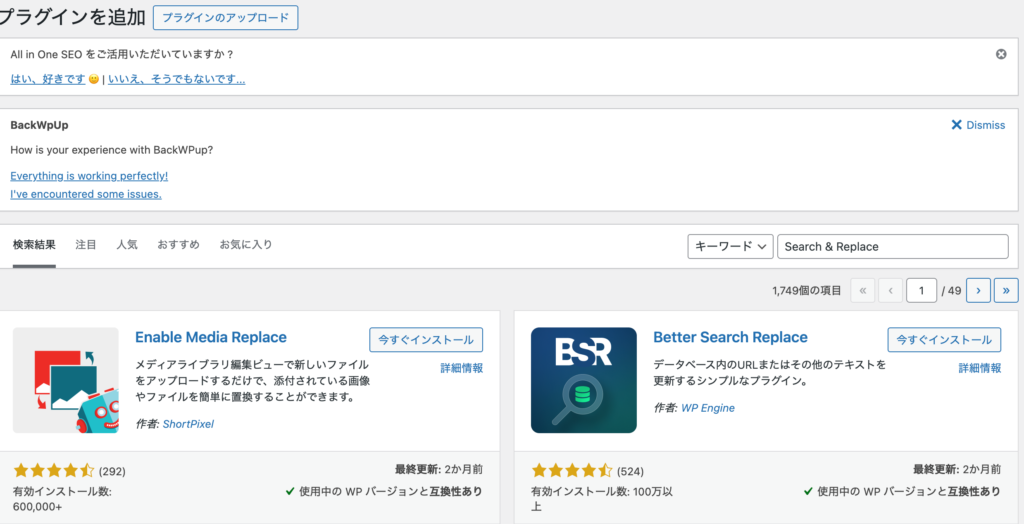1024x524 pixels.
Task: Open the おすすめ tab
Action: point(178,245)
